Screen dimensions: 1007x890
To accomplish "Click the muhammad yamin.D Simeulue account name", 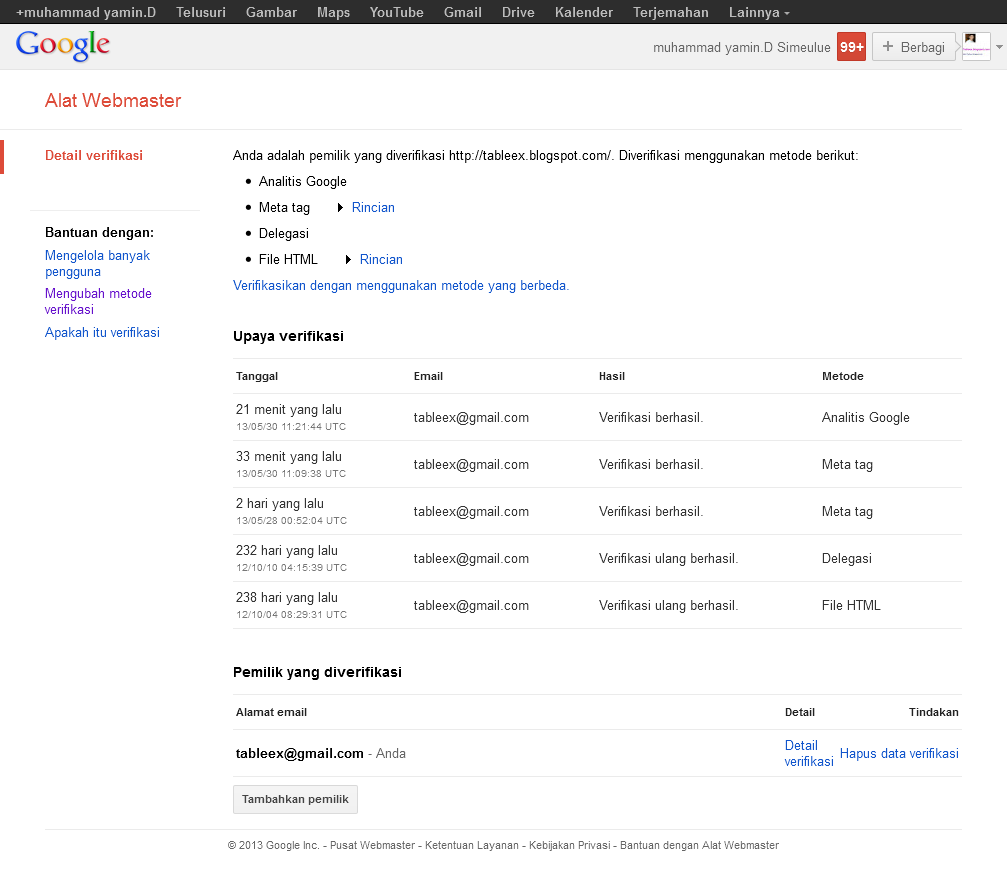I will pos(742,48).
